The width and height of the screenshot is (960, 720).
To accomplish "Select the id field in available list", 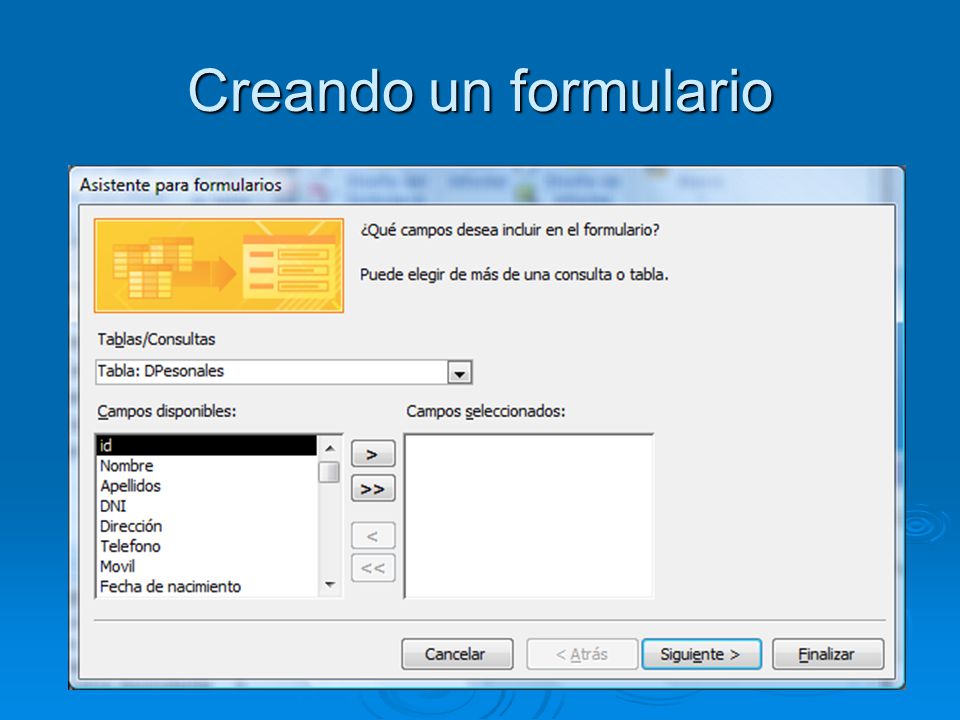I will pos(207,445).
